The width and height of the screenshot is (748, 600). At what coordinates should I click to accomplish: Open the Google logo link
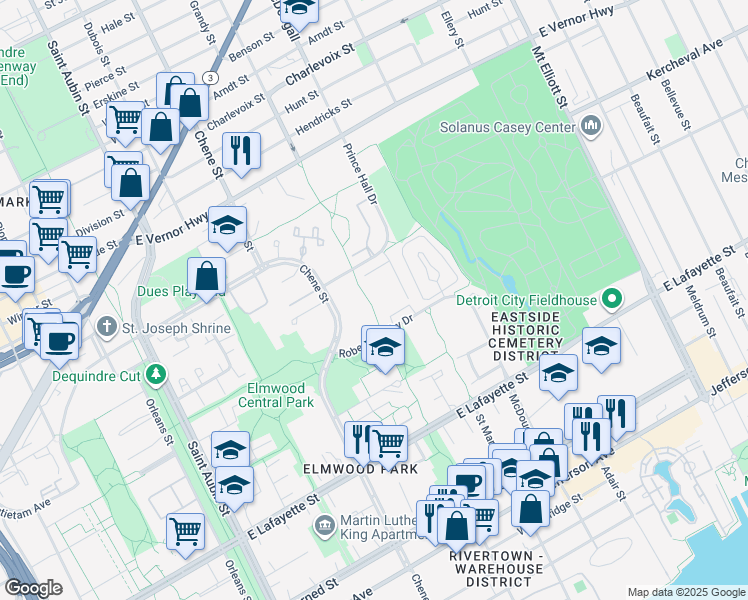[x=34, y=588]
